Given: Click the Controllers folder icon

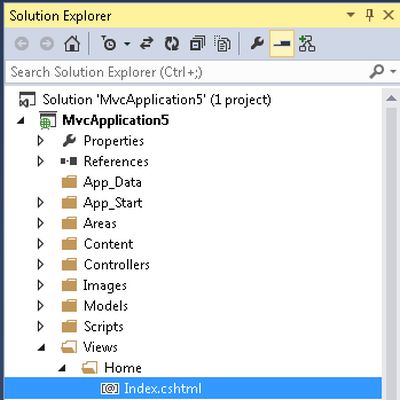Looking at the screenshot, I should [x=69, y=265].
